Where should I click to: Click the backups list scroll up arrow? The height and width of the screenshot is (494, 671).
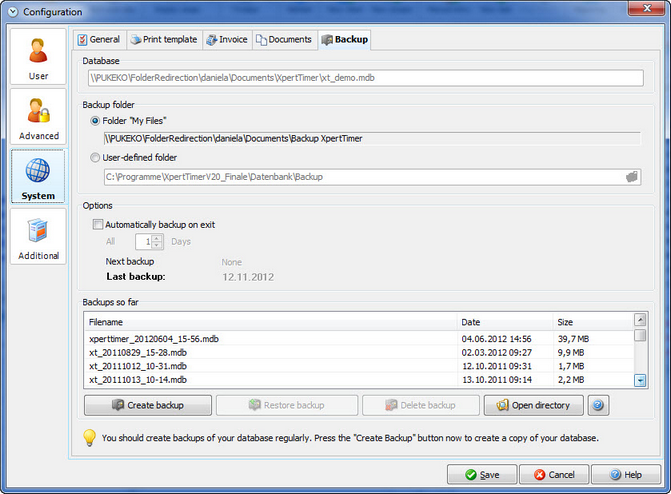[640, 320]
